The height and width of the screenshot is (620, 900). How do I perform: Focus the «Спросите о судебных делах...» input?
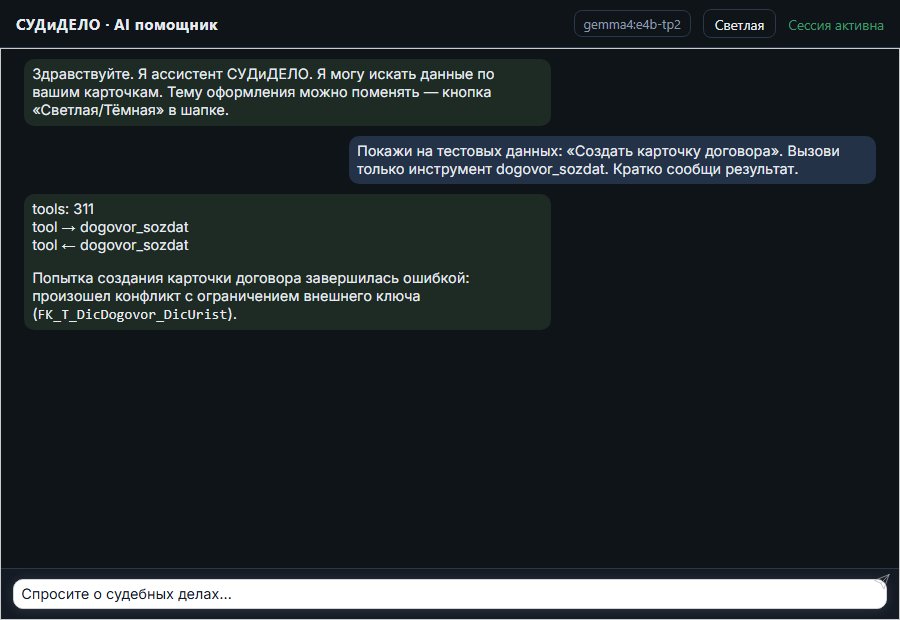449,594
